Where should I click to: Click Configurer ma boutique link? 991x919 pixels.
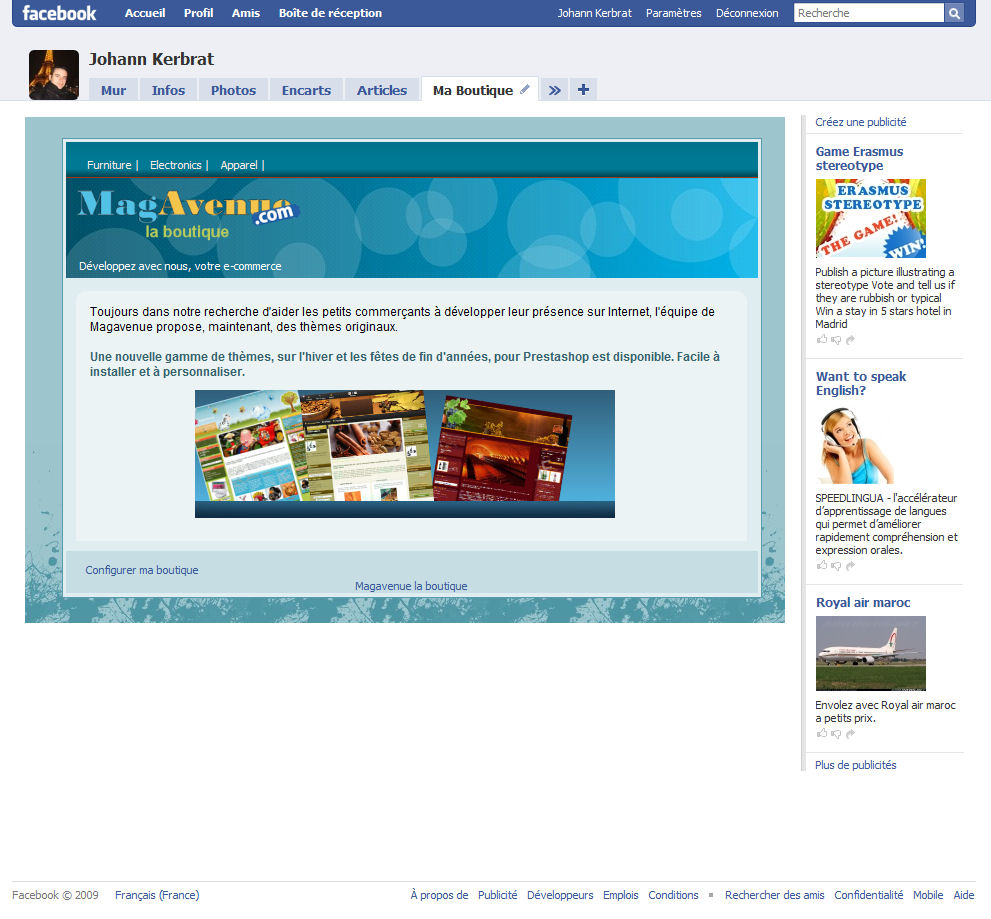pyautogui.click(x=142, y=569)
